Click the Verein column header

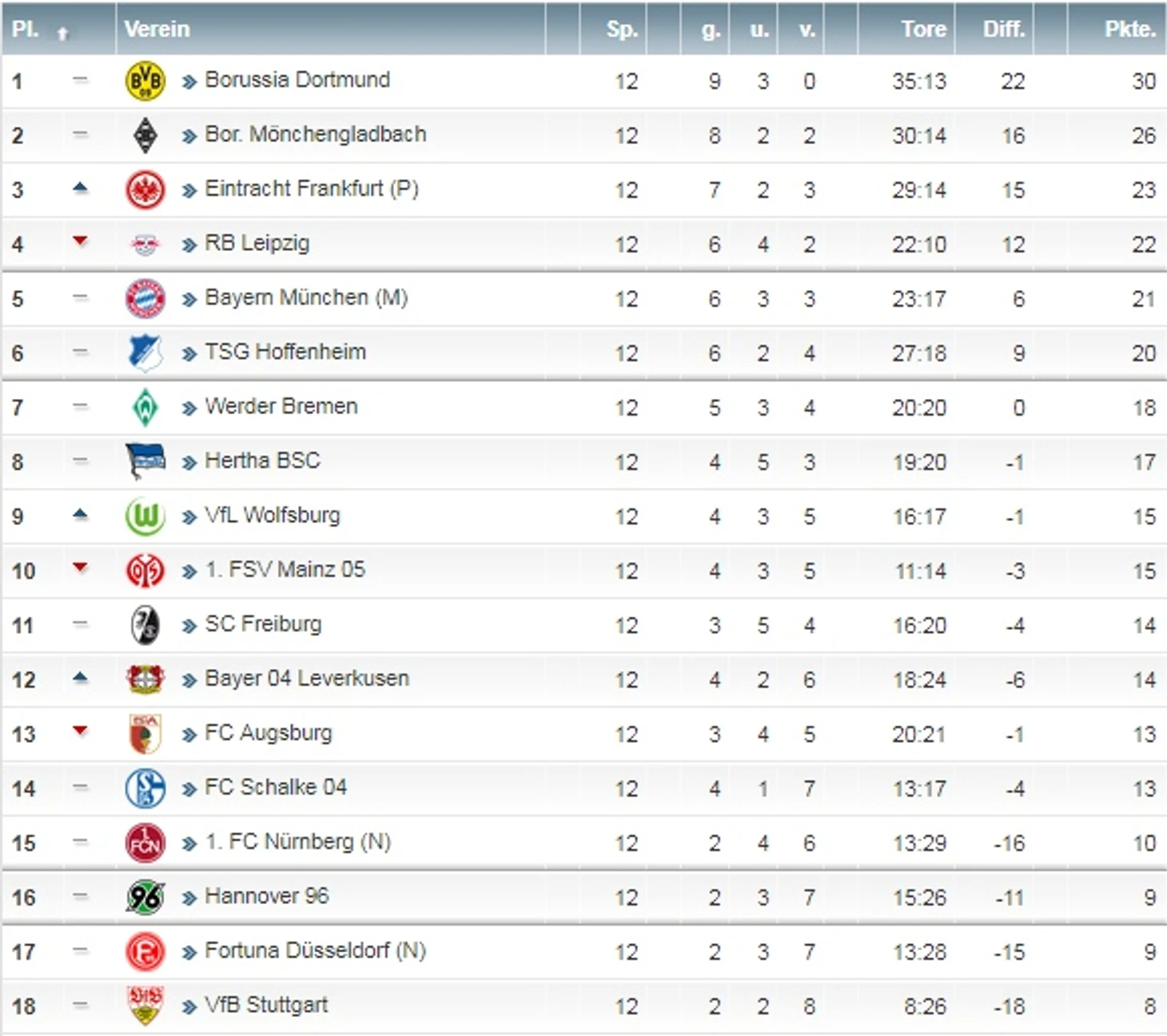[157, 29]
